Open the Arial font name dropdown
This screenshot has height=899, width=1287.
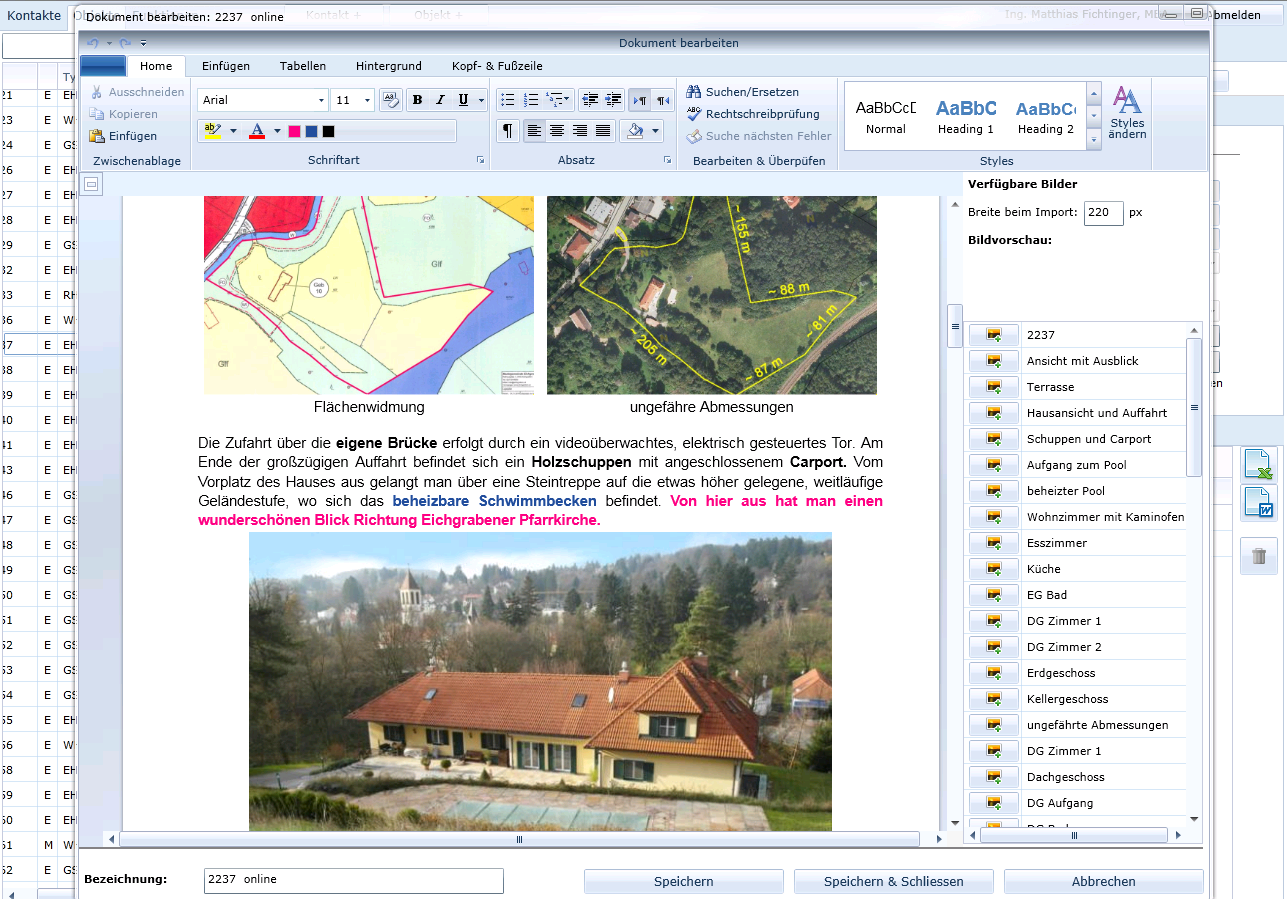[x=322, y=100]
